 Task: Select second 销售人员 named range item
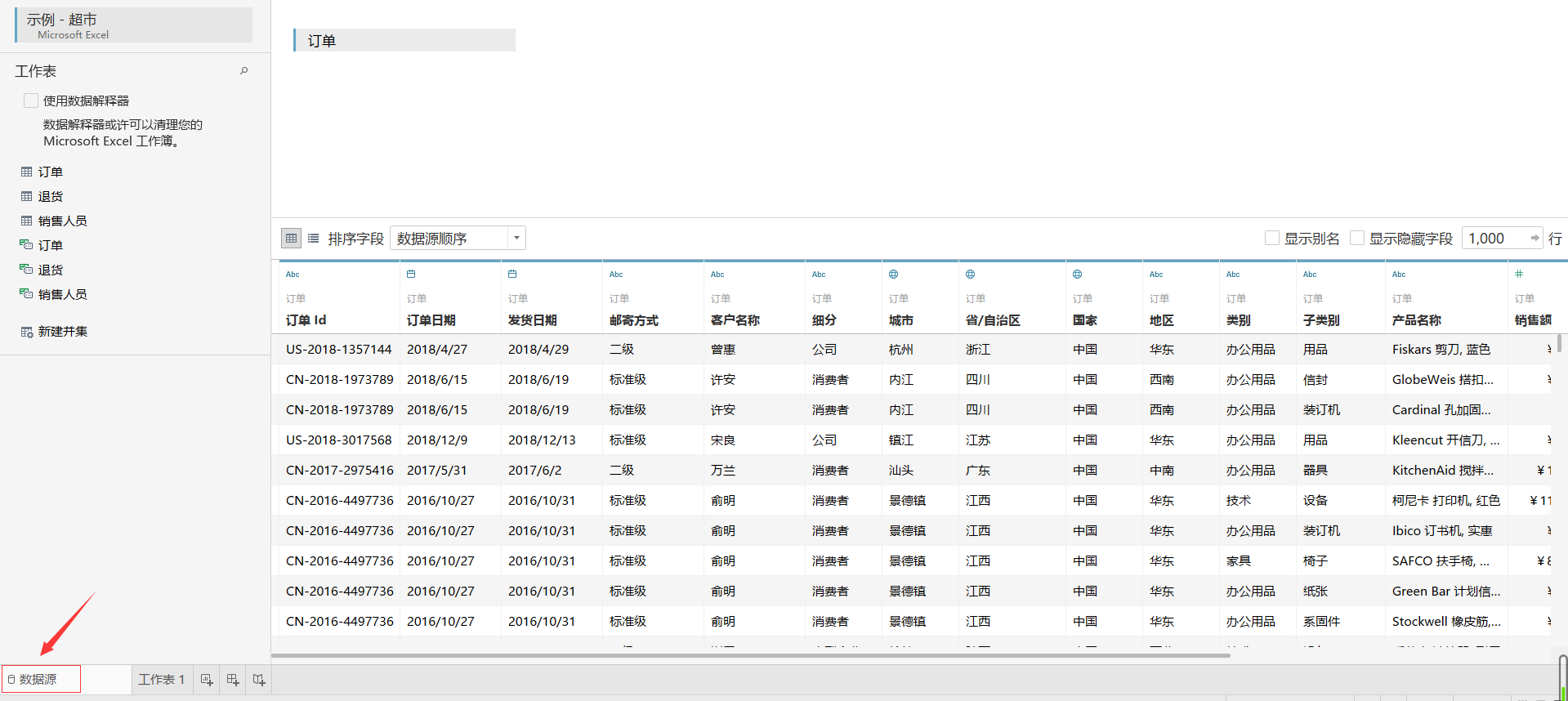coord(54,294)
